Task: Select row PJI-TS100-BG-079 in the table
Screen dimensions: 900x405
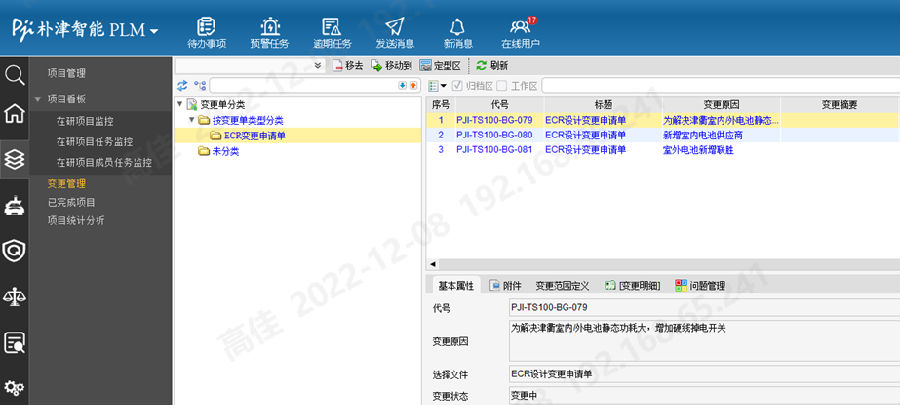Action: coord(663,120)
